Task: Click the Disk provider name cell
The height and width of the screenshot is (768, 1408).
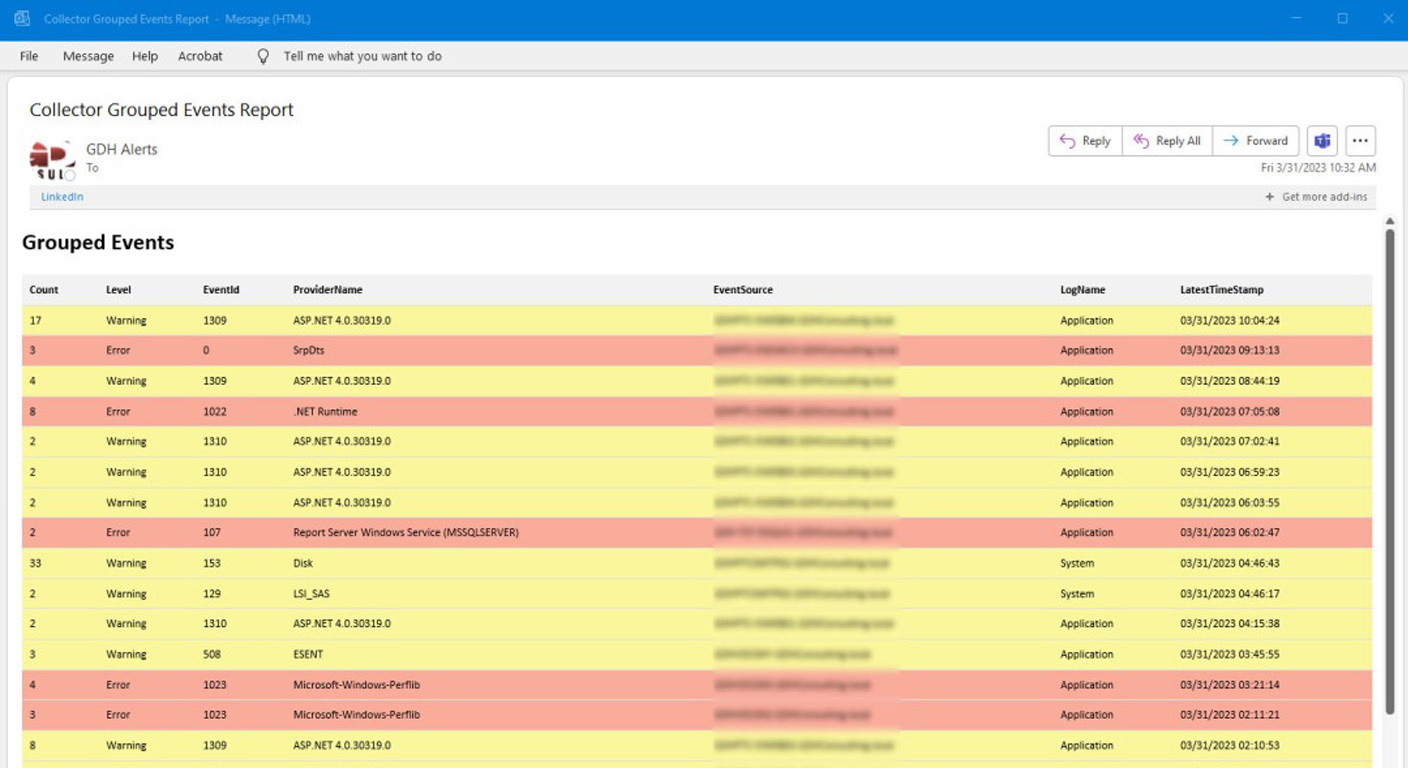Action: point(303,563)
